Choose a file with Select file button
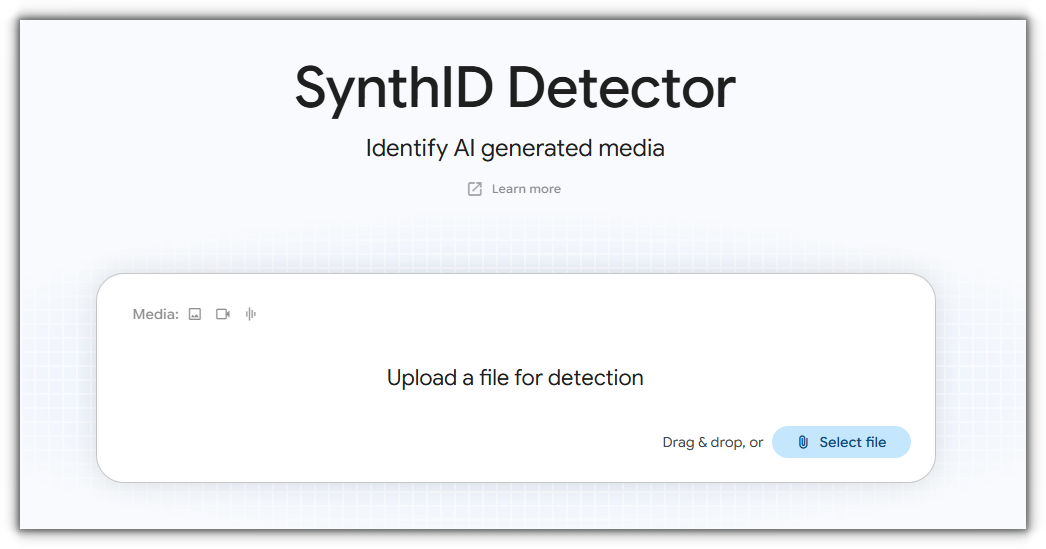This screenshot has width=1046, height=549. (841, 442)
